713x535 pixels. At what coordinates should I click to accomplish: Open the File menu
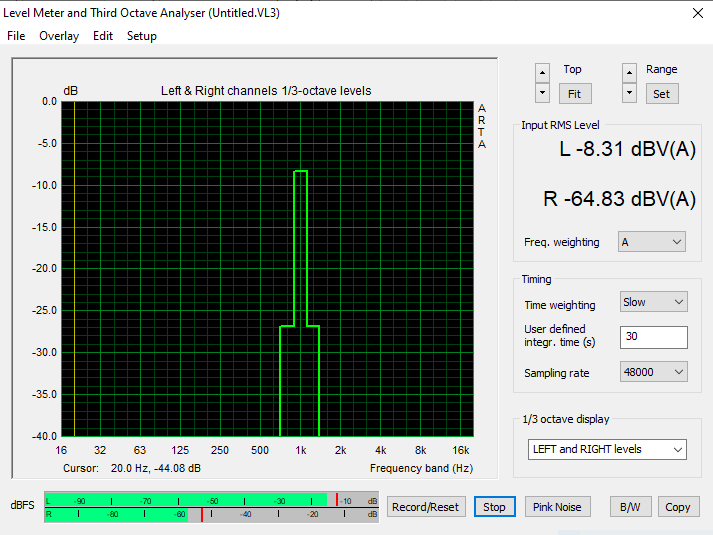[x=16, y=36]
